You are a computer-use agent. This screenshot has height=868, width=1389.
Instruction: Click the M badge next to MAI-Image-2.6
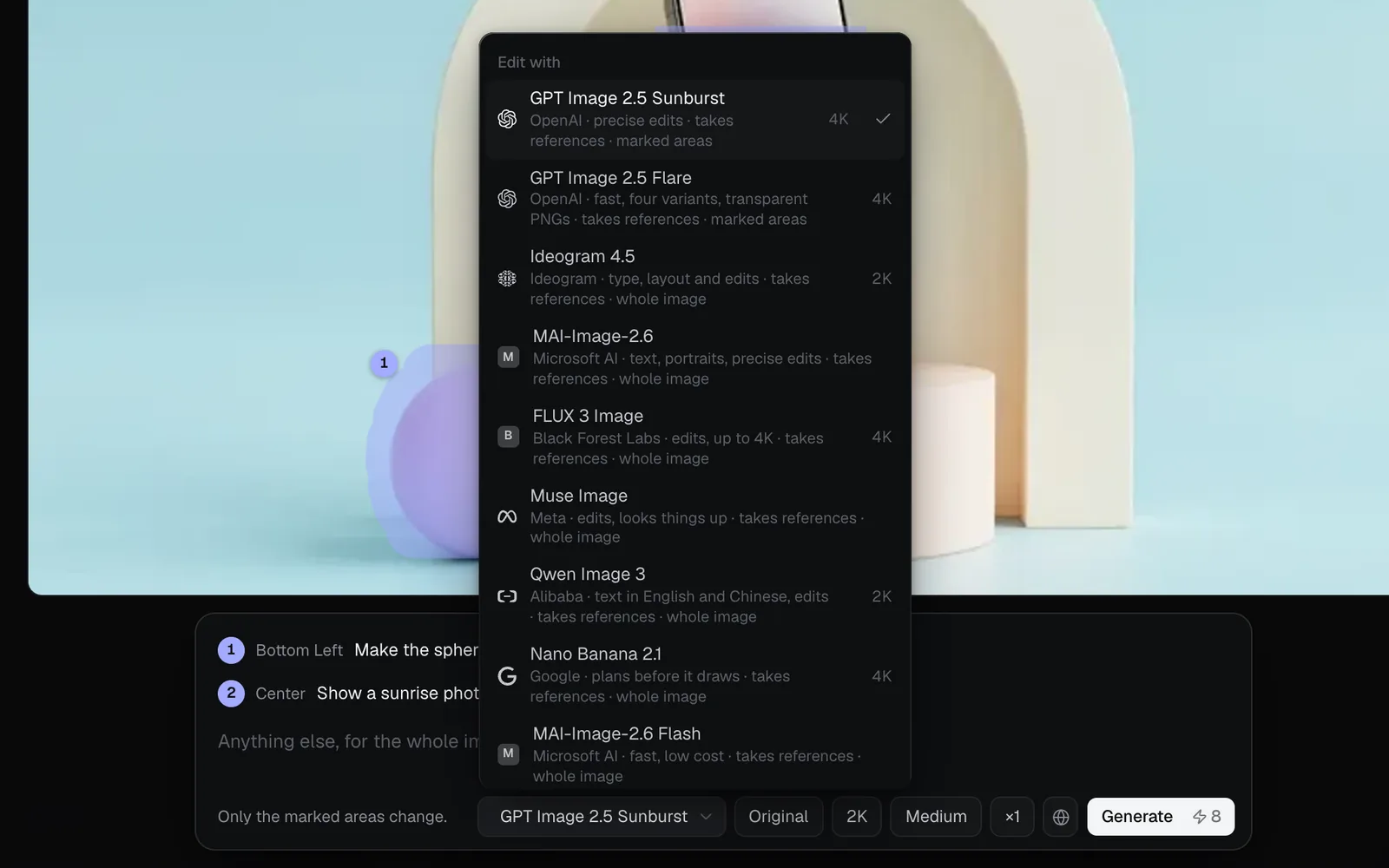[508, 357]
